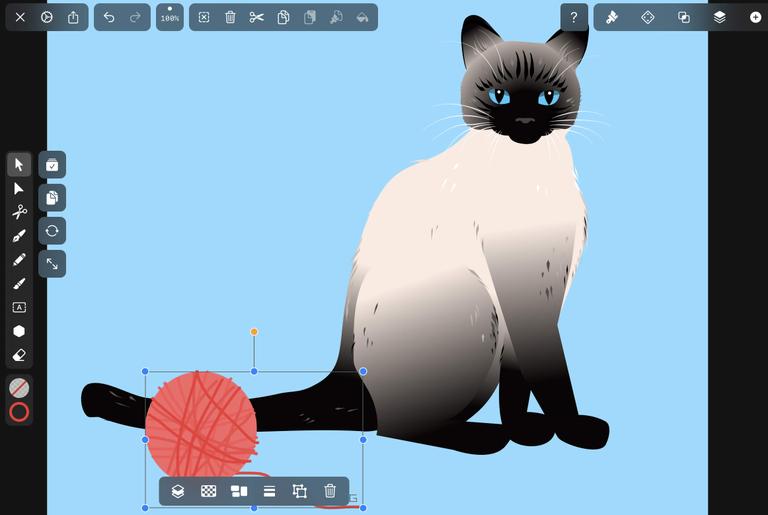Click the orange rotation handle above selection
Image resolution: width=768 pixels, height=515 pixels.
click(254, 332)
